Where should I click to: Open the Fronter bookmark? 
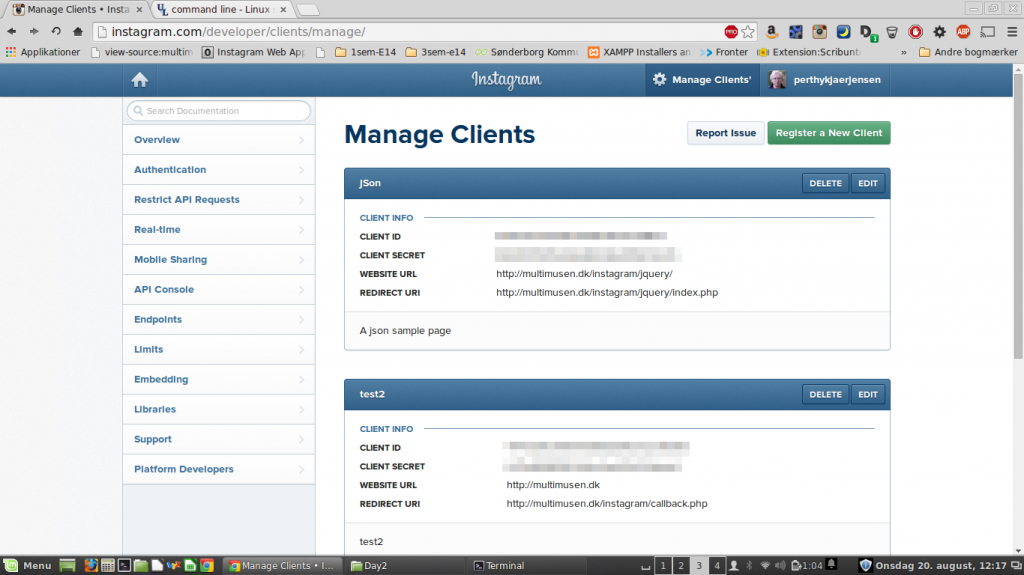pos(724,52)
